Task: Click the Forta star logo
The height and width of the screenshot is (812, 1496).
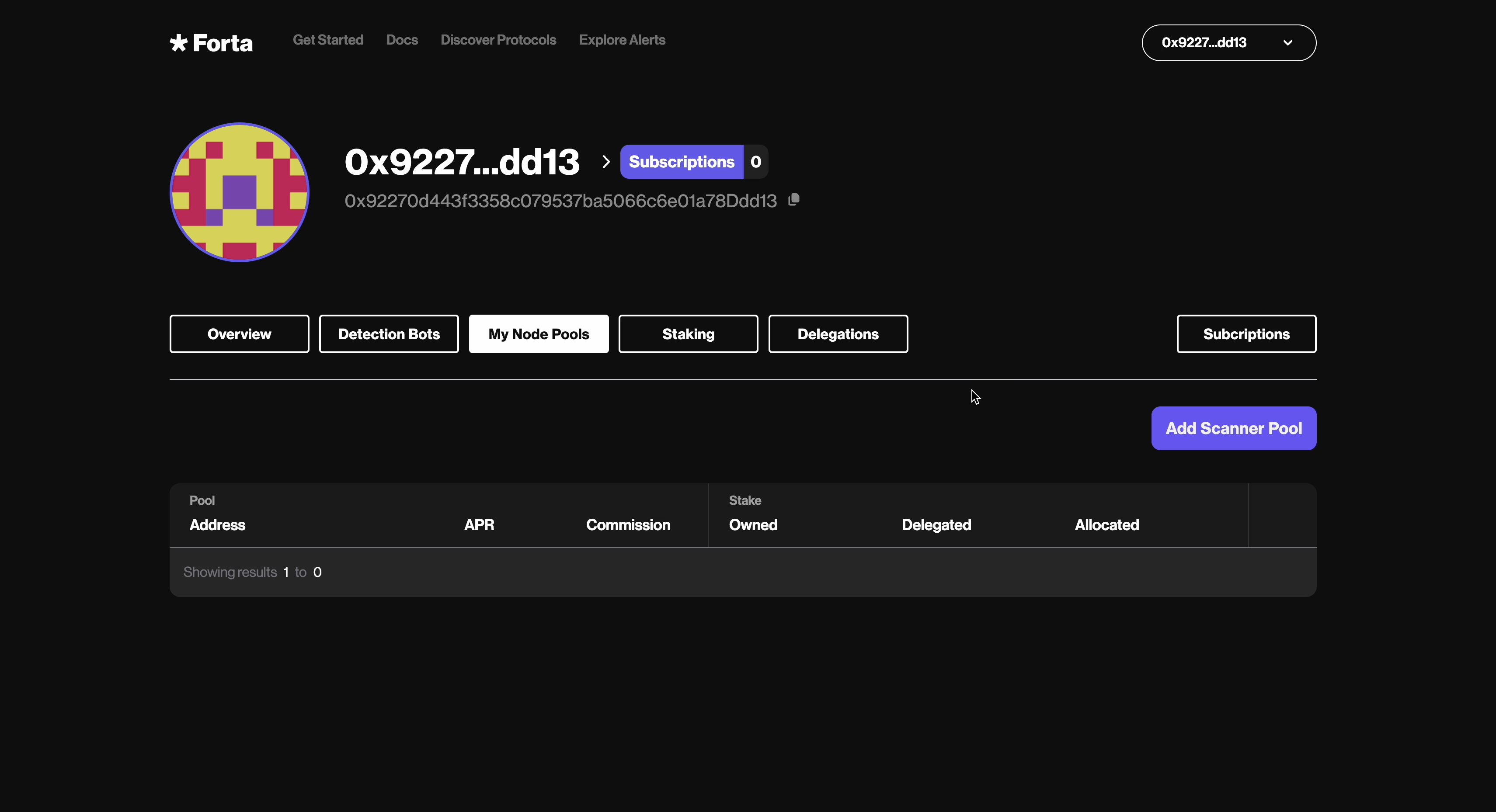Action: (212, 43)
